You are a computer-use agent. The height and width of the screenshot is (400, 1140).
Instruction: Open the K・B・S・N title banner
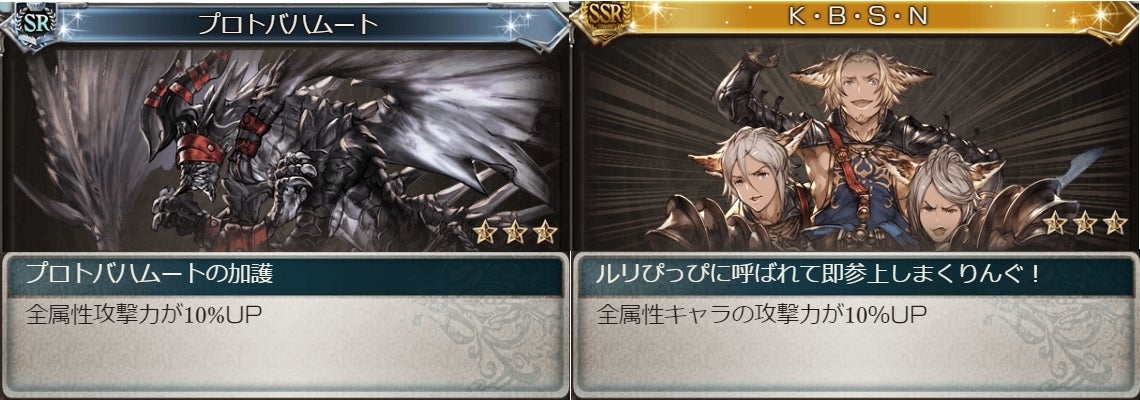[x=858, y=17]
